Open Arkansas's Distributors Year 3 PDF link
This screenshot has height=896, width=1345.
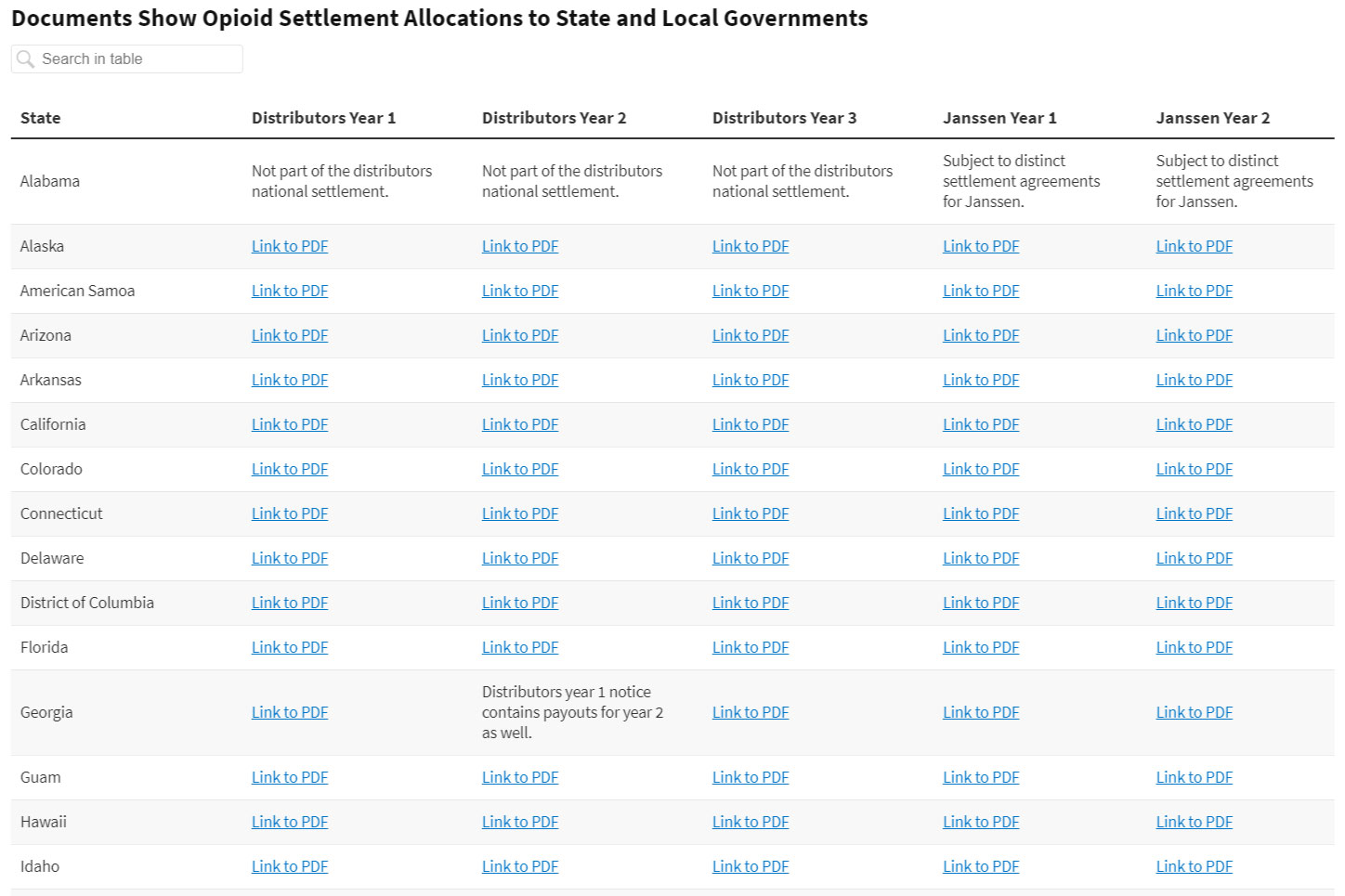pos(751,380)
